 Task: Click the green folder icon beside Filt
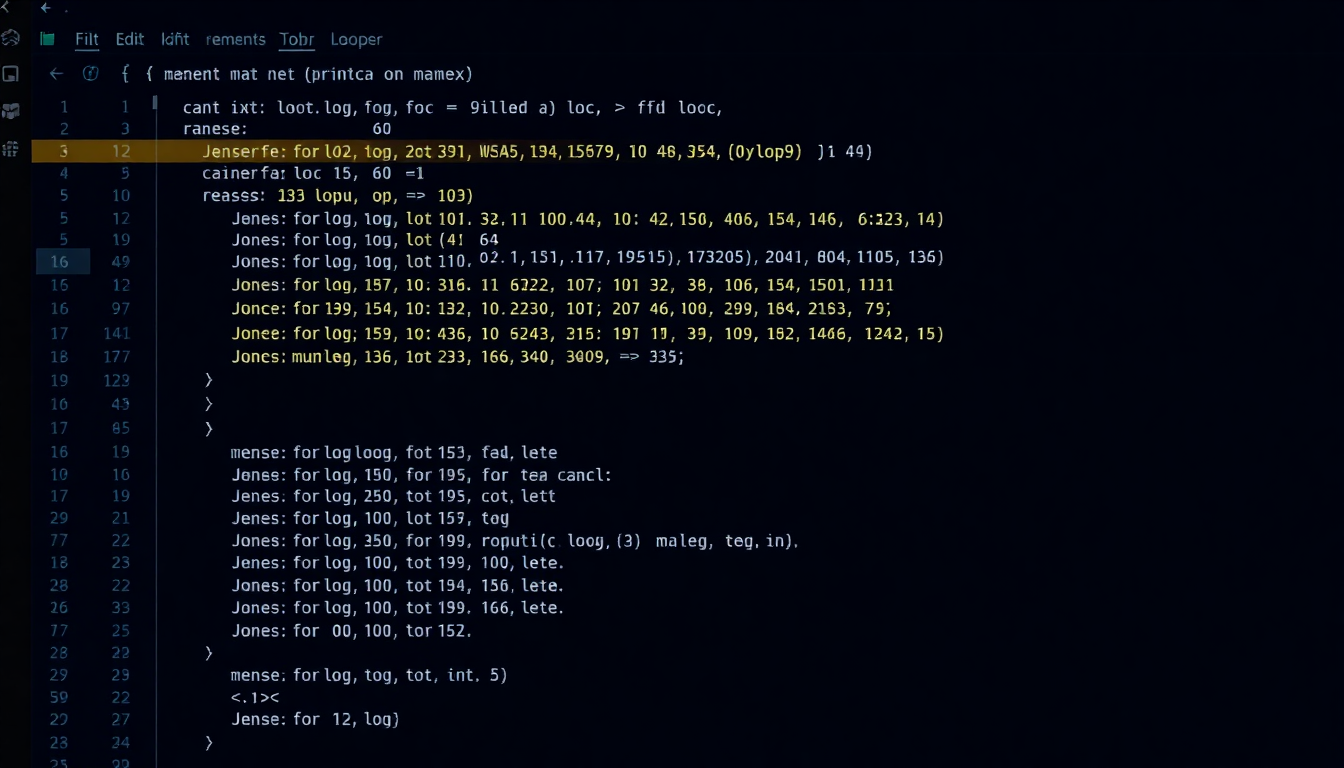(47, 39)
